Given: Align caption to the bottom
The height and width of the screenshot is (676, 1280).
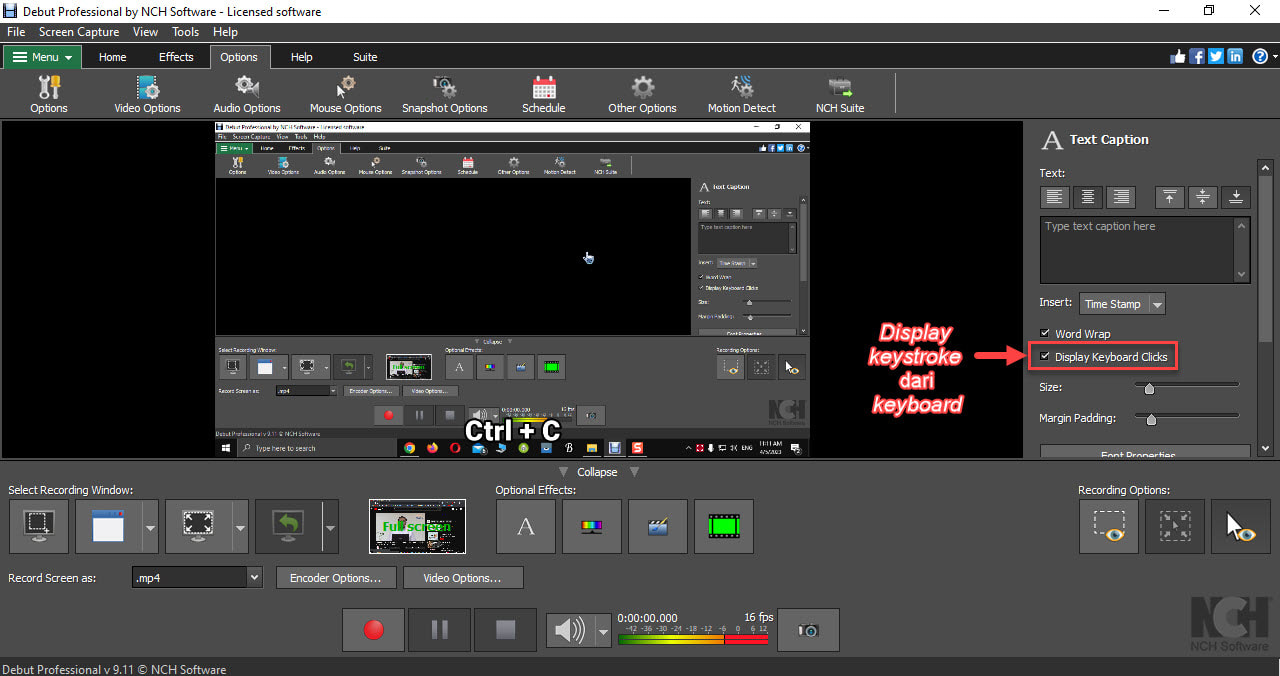Looking at the screenshot, I should tap(1236, 197).
